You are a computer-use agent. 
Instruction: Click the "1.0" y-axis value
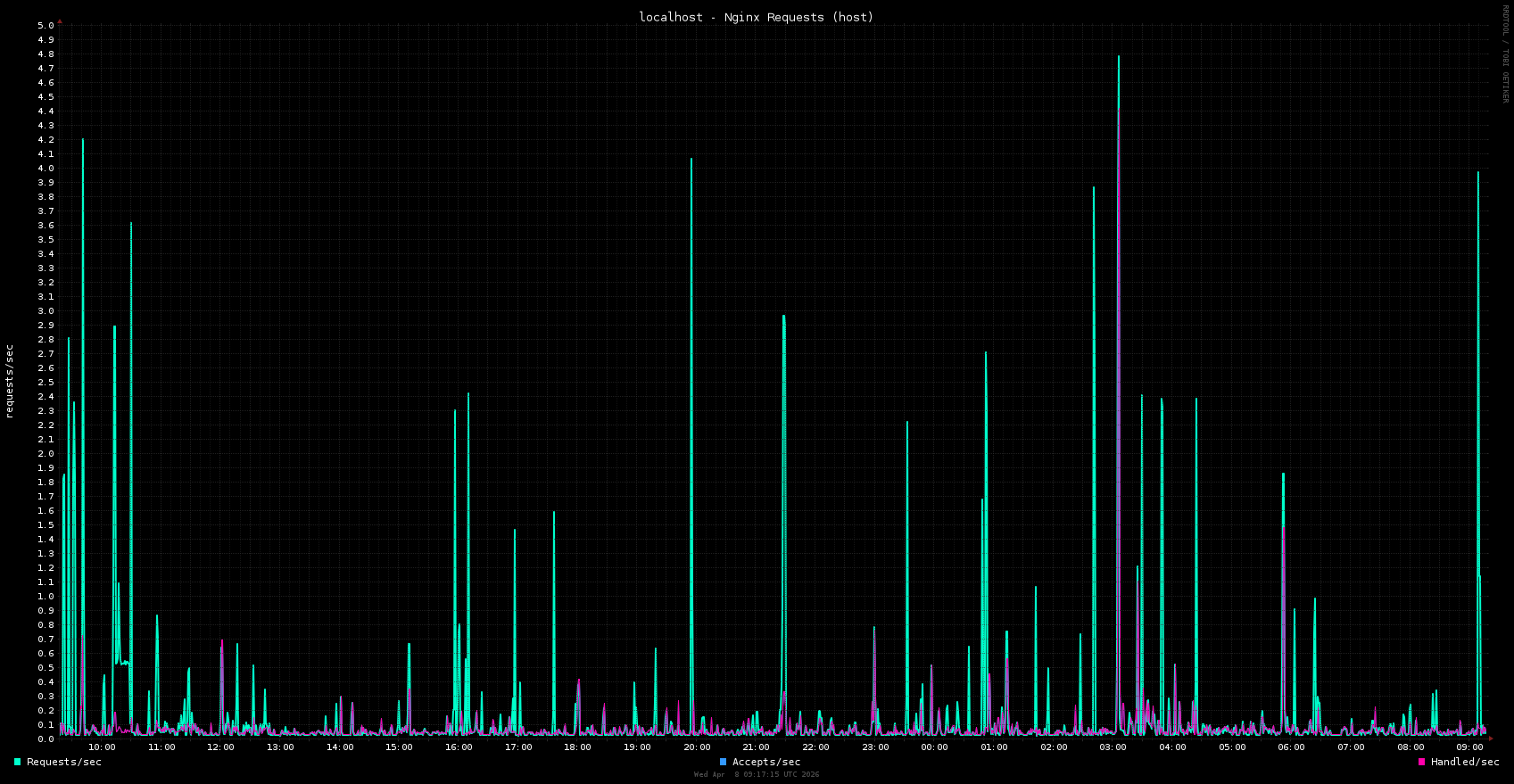pos(46,597)
